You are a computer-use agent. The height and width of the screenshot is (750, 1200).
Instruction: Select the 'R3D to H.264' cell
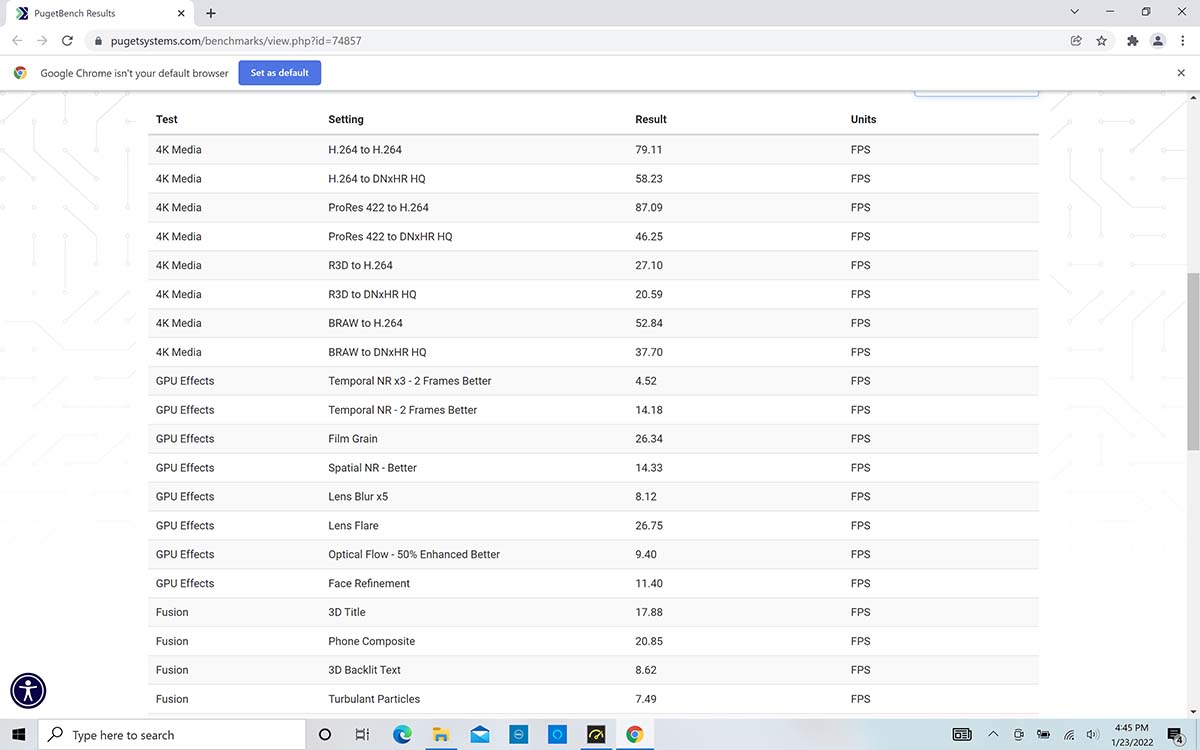[360, 266]
